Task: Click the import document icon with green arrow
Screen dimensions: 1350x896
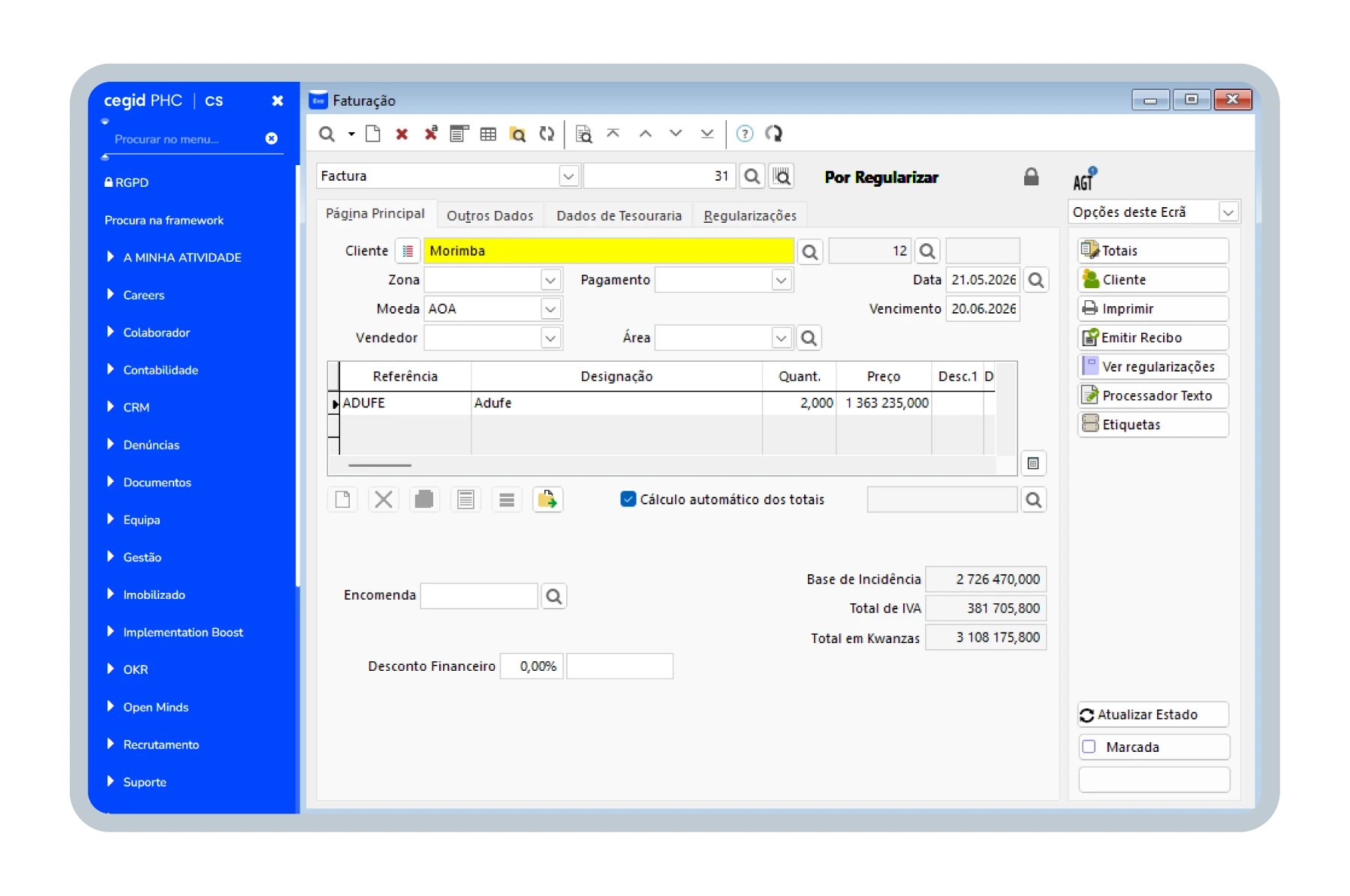Action: point(548,500)
